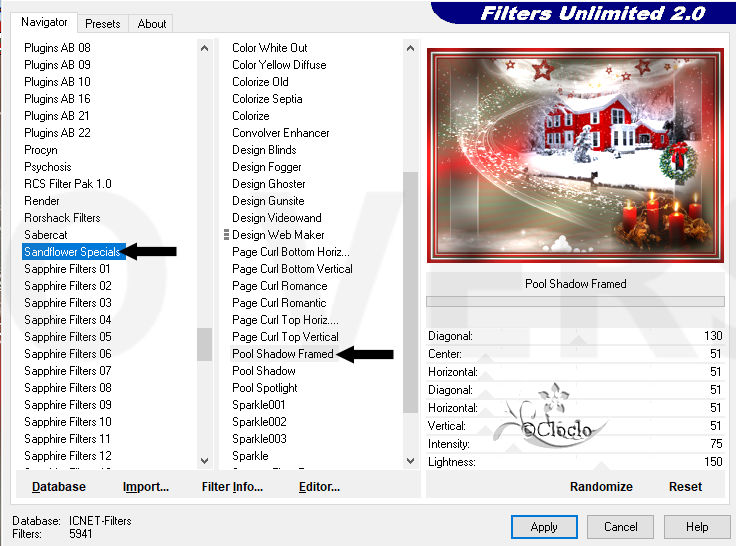Viewport: 736px width, 546px height.
Task: Choose Plugins AB 16 in list
Action: (x=57, y=99)
